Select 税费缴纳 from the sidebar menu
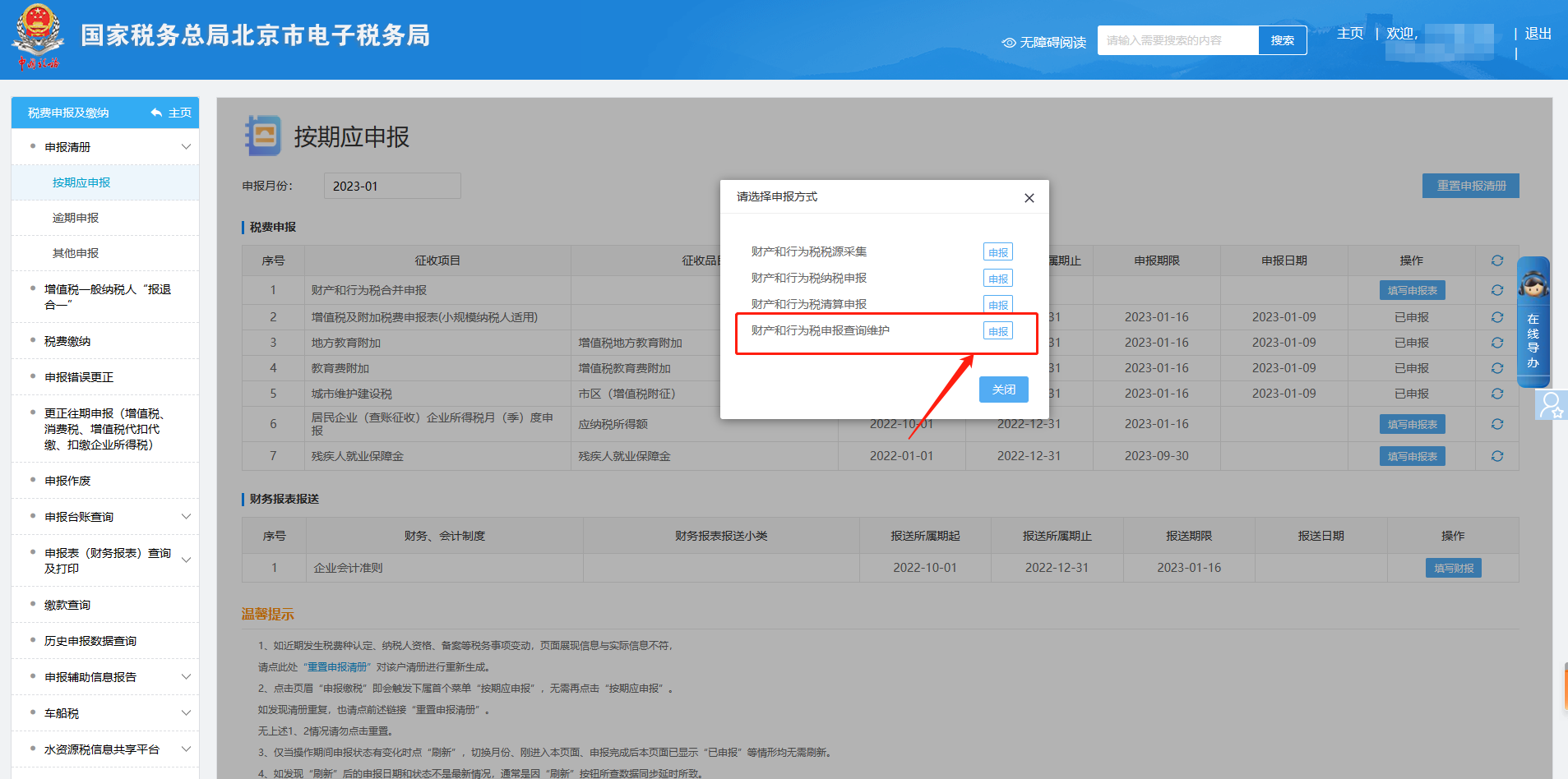Screen dimensions: 1568x779 pyautogui.click(x=67, y=341)
